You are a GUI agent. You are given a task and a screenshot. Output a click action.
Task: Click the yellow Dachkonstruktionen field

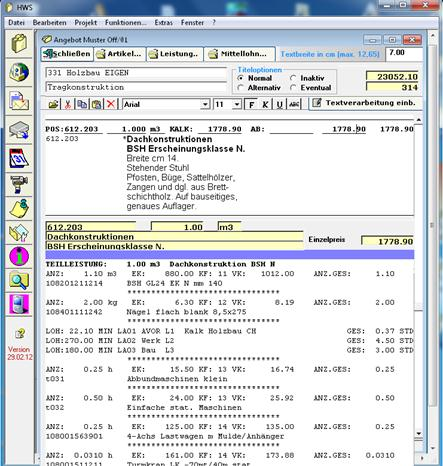[174, 237]
